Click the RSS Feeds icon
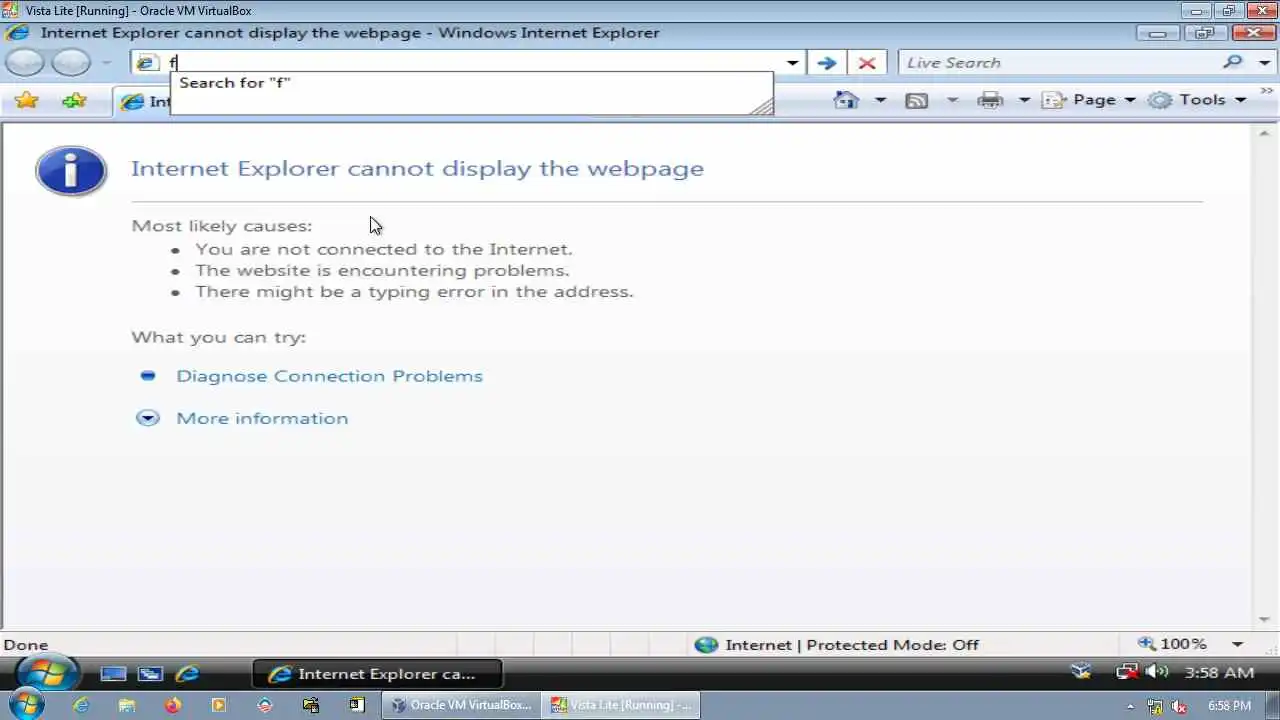This screenshot has height=720, width=1280. click(x=917, y=100)
